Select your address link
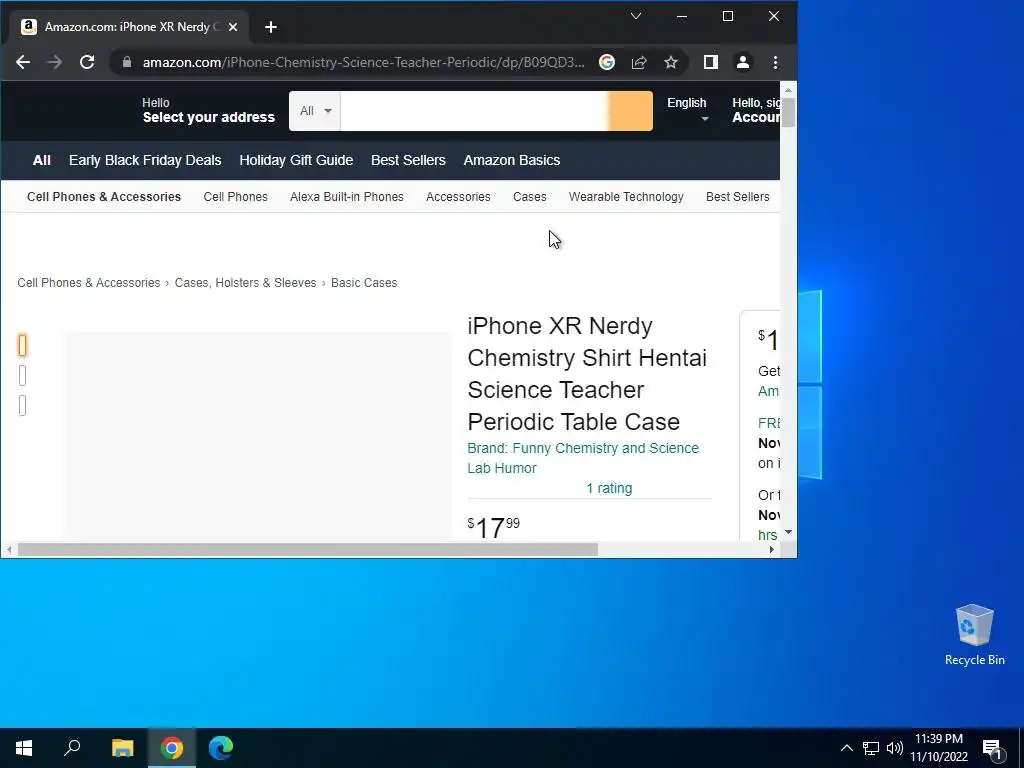This screenshot has height=768, width=1024. 208,110
